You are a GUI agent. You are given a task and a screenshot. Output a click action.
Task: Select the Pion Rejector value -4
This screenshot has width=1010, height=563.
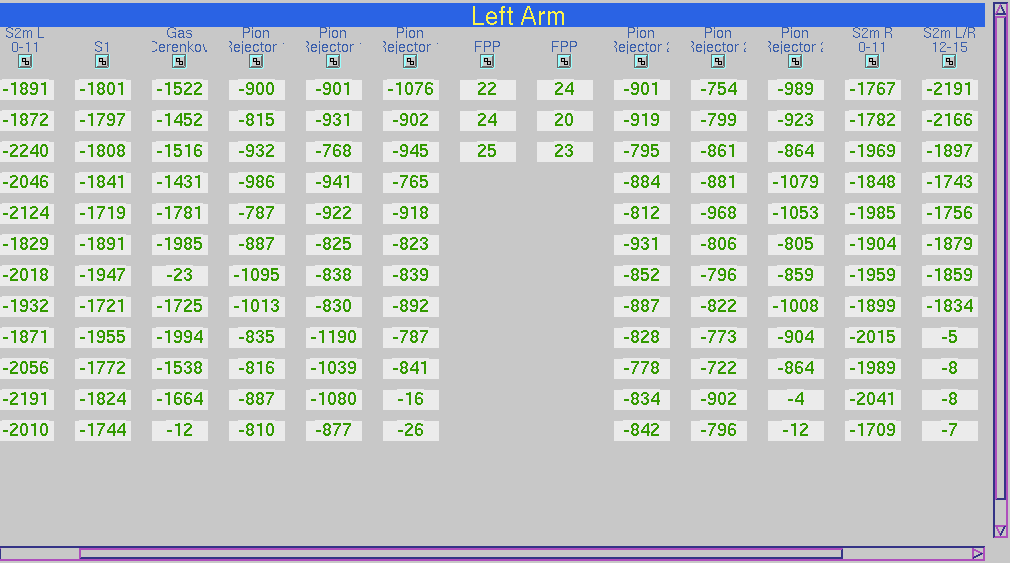(796, 399)
